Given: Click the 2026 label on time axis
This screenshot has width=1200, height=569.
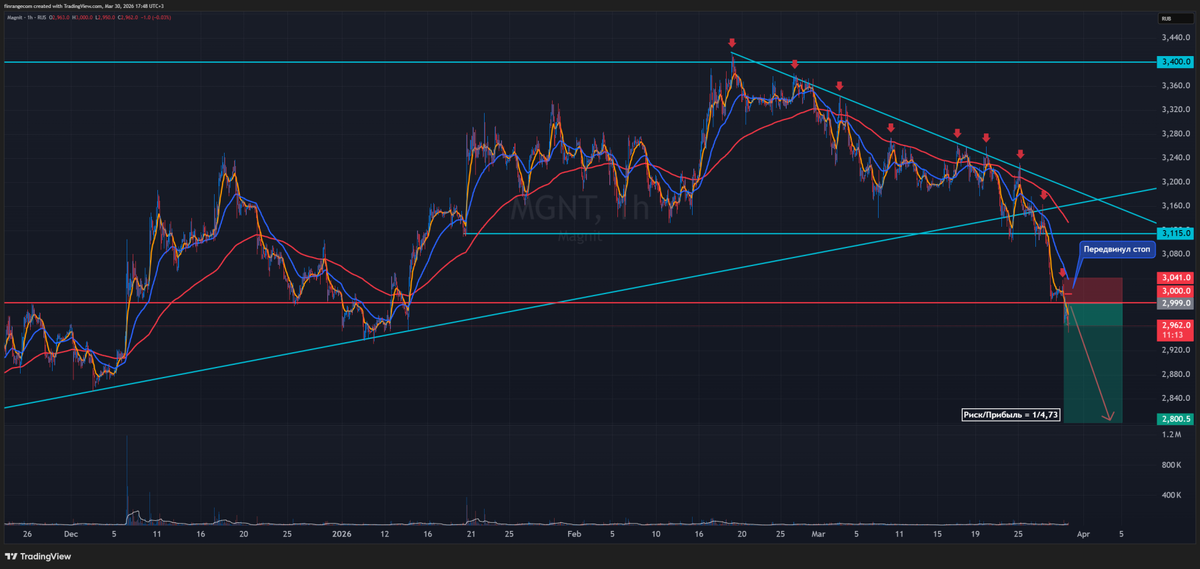Looking at the screenshot, I should (x=342, y=535).
